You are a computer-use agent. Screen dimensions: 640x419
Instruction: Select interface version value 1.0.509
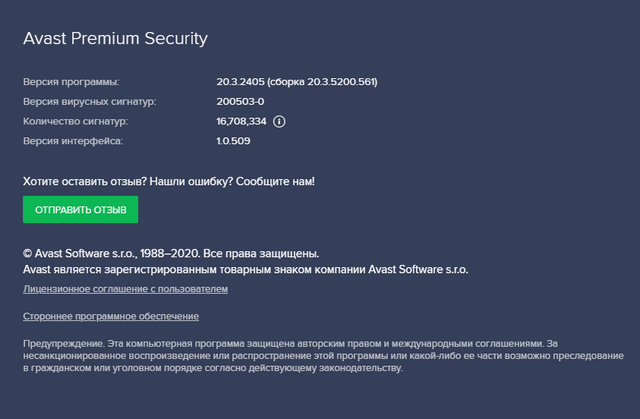(233, 141)
